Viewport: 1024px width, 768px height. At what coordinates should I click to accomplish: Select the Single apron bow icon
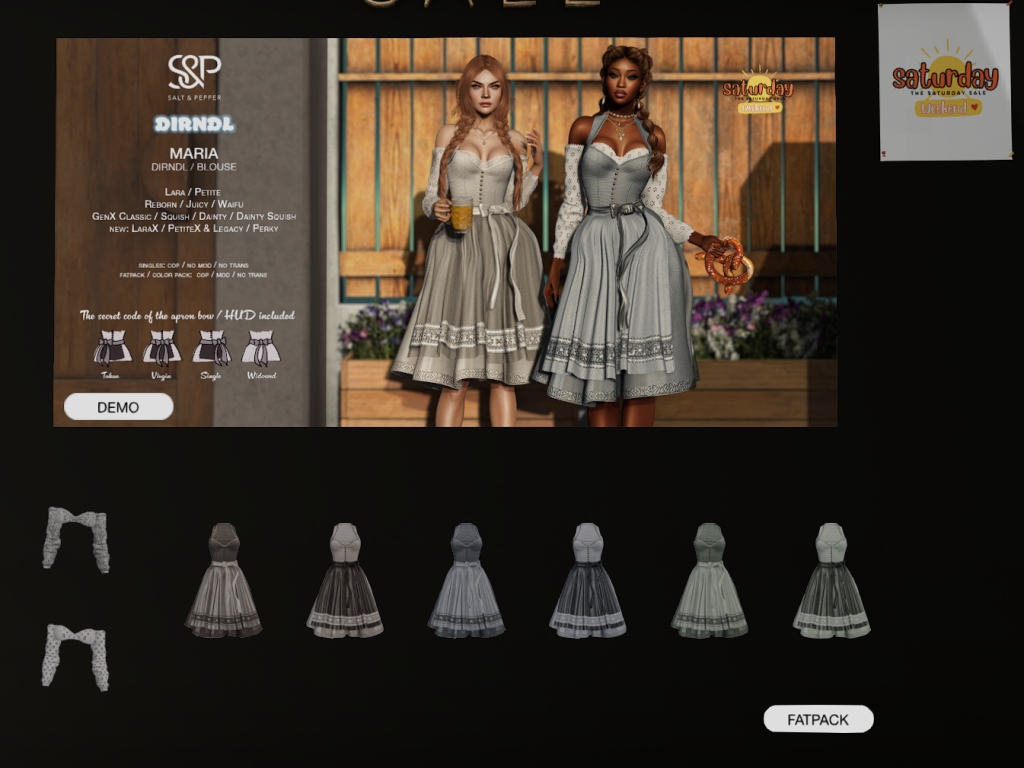coord(212,348)
